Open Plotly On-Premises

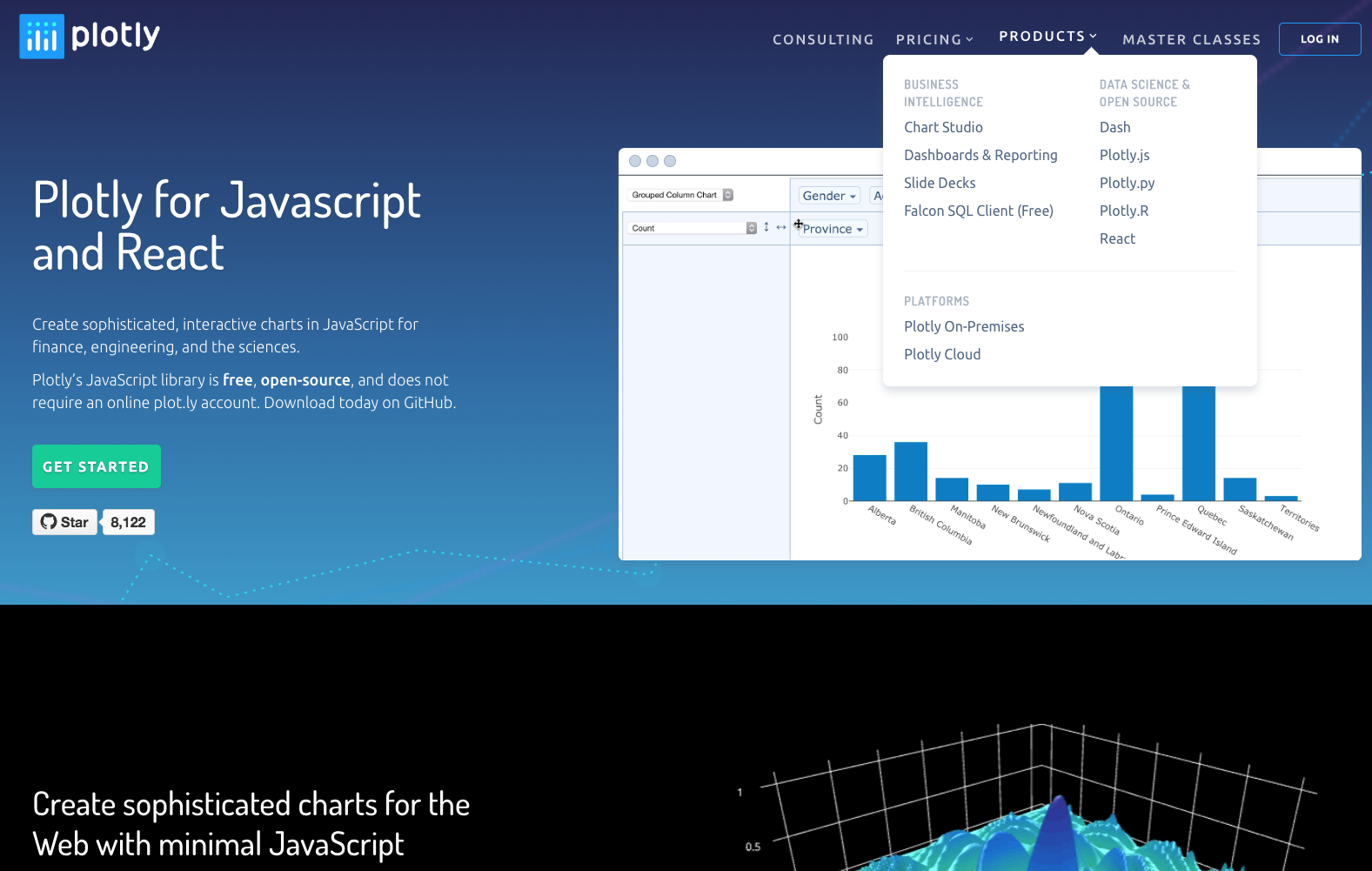(x=964, y=326)
